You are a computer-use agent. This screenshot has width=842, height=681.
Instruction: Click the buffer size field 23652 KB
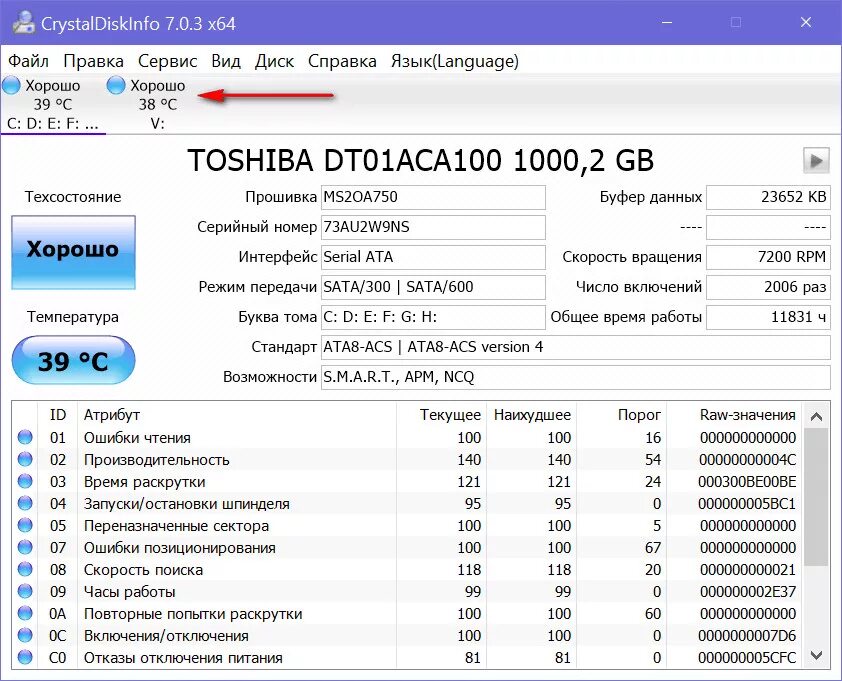coord(768,197)
